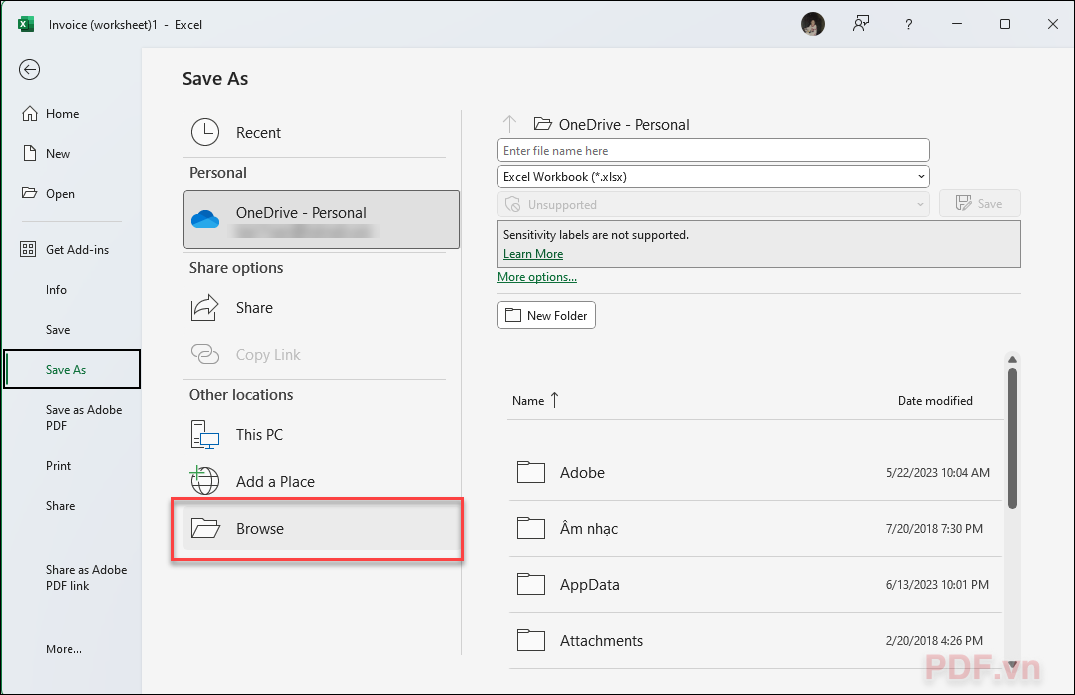Click the Save button
The height and width of the screenshot is (695, 1075).
point(980,204)
